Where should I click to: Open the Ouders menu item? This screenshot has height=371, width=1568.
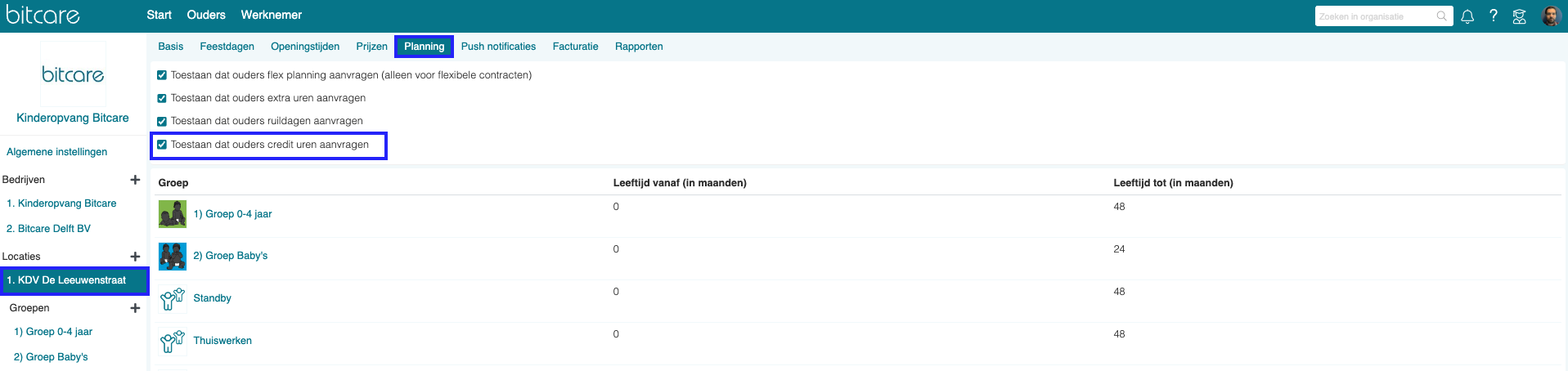pyautogui.click(x=206, y=15)
